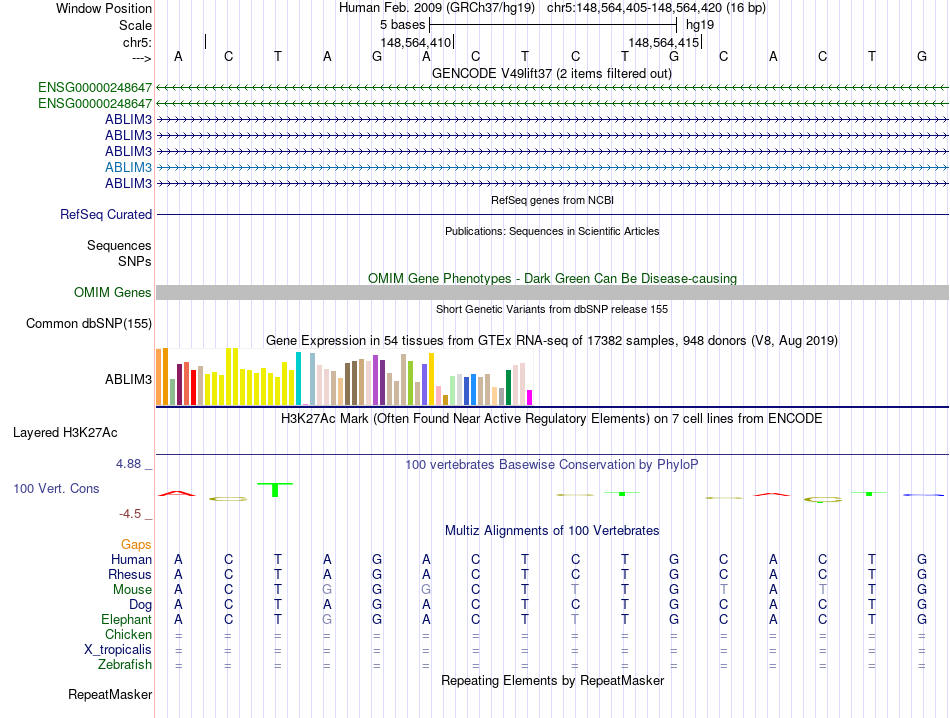Click the RepeatMasker track label

[110, 694]
